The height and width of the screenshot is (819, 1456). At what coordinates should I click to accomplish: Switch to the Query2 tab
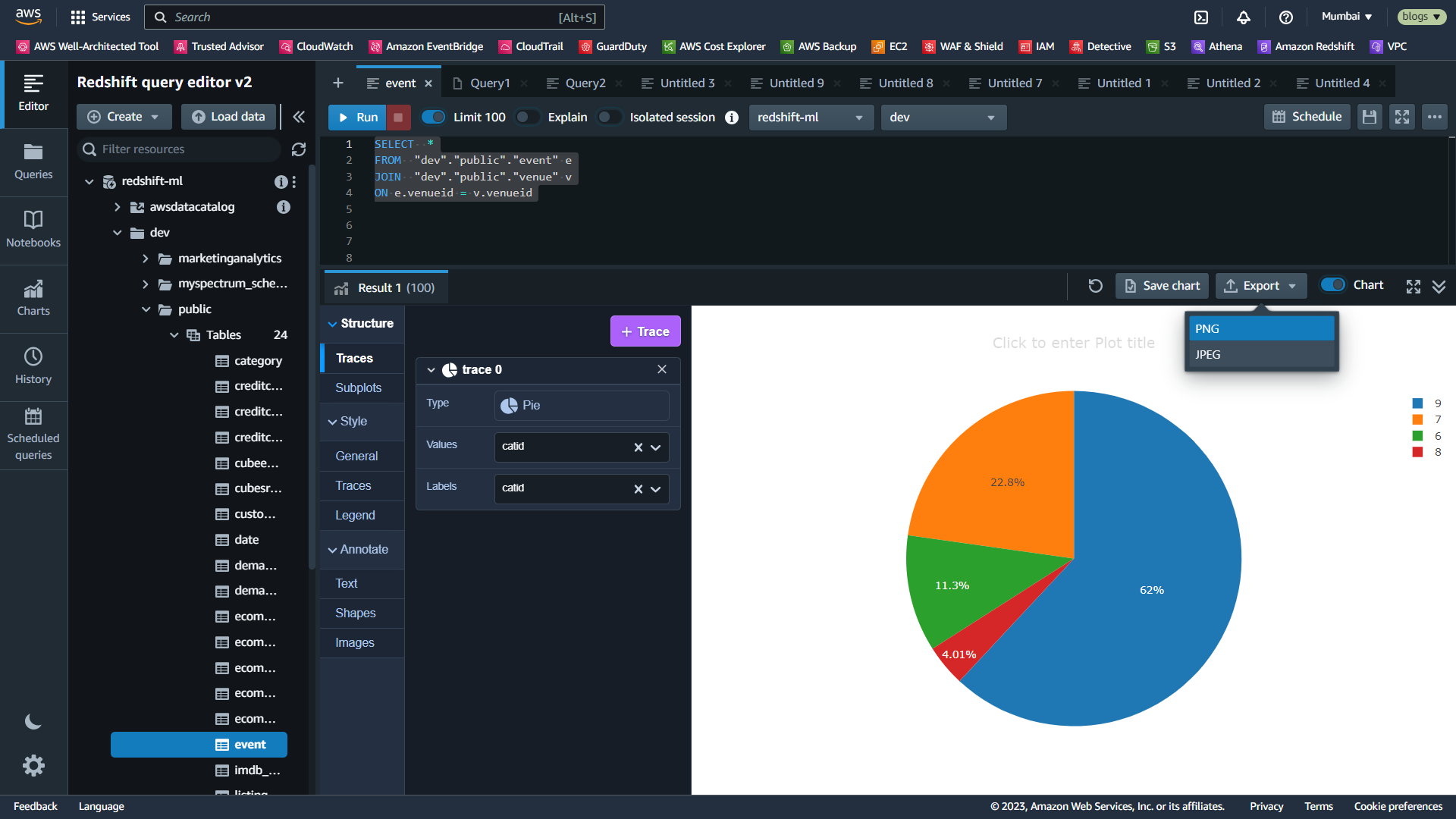[585, 83]
